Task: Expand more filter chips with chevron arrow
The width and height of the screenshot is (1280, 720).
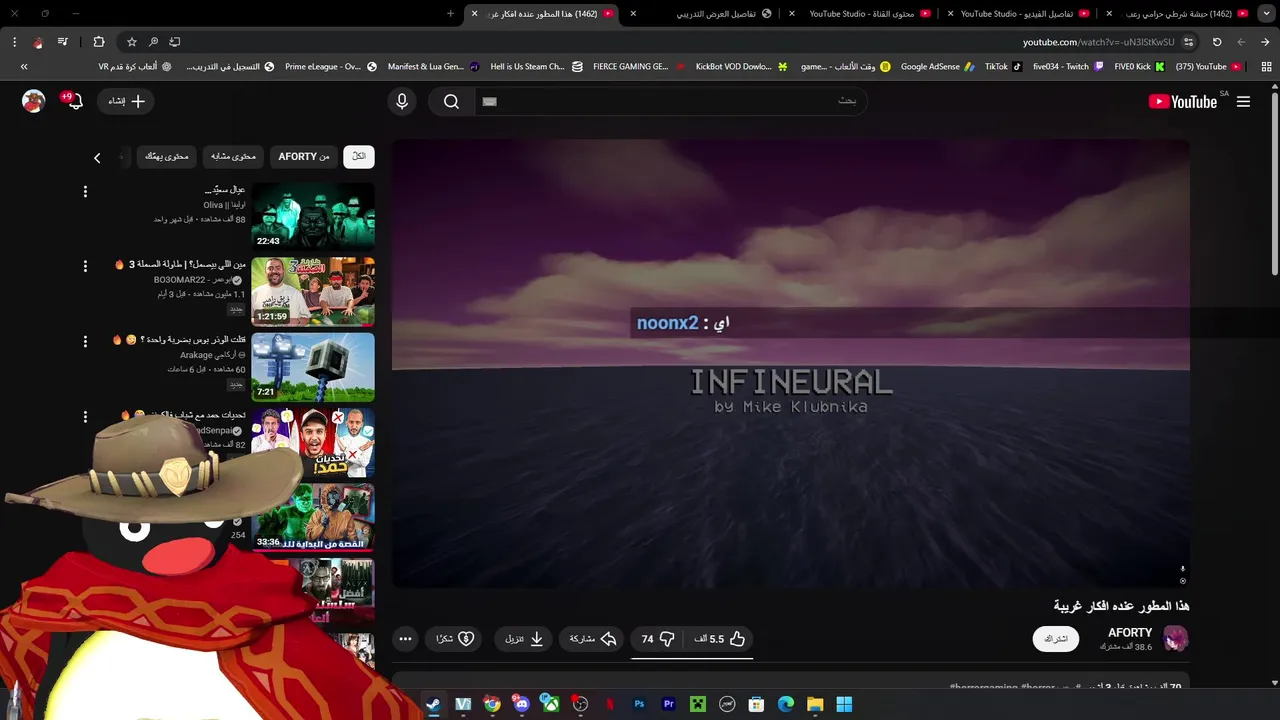Action: [x=97, y=157]
